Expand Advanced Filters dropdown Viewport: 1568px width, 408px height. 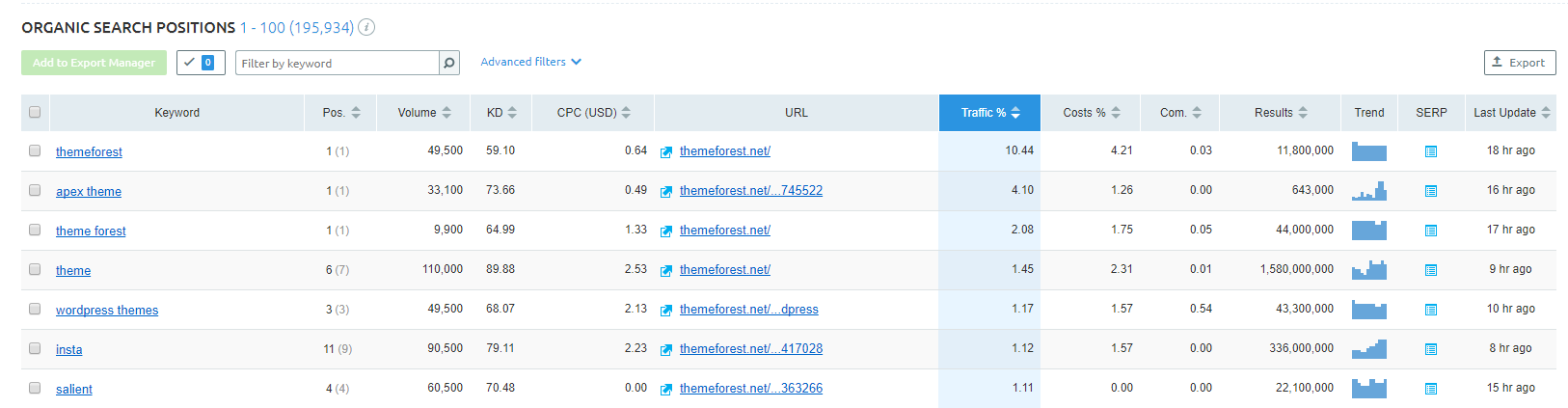click(530, 62)
